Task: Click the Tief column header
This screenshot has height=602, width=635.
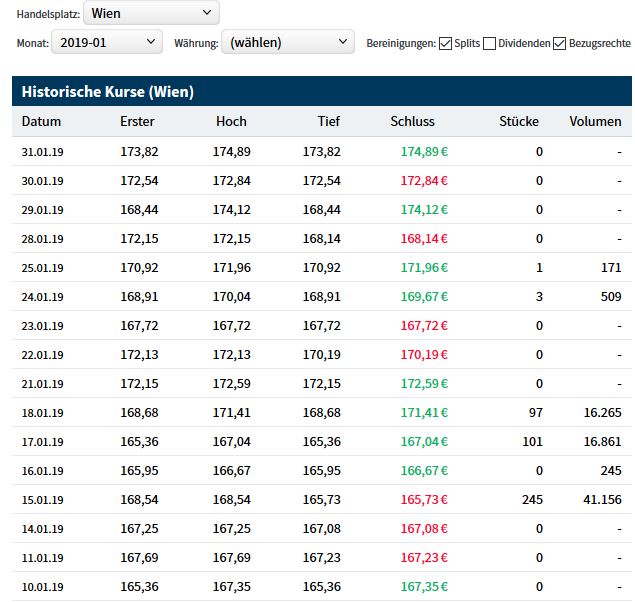Action: tap(328, 121)
